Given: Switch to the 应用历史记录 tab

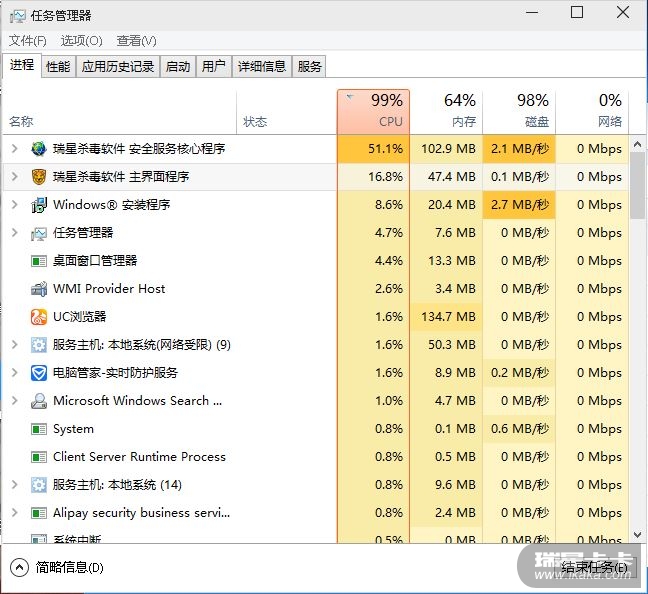Looking at the screenshot, I should click(x=118, y=66).
